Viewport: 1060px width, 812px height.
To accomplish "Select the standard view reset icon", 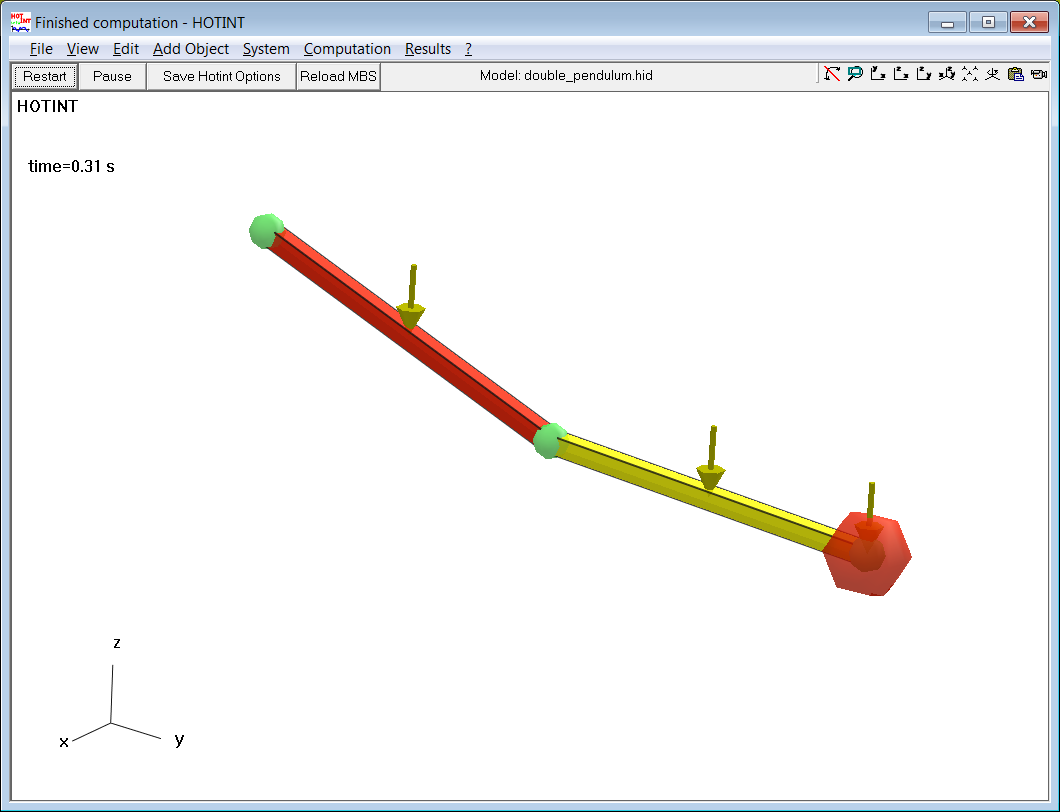I will pyautogui.click(x=992, y=73).
